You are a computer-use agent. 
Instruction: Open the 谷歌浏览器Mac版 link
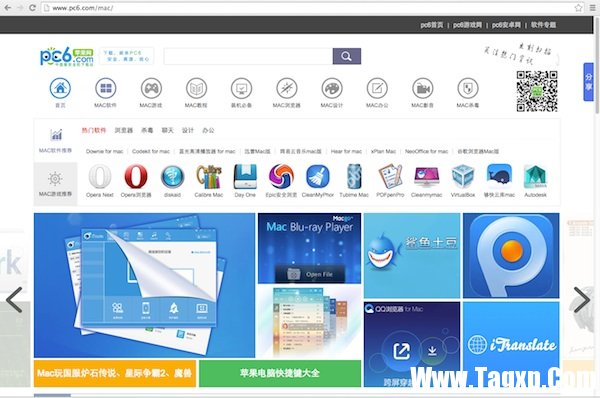[478, 152]
